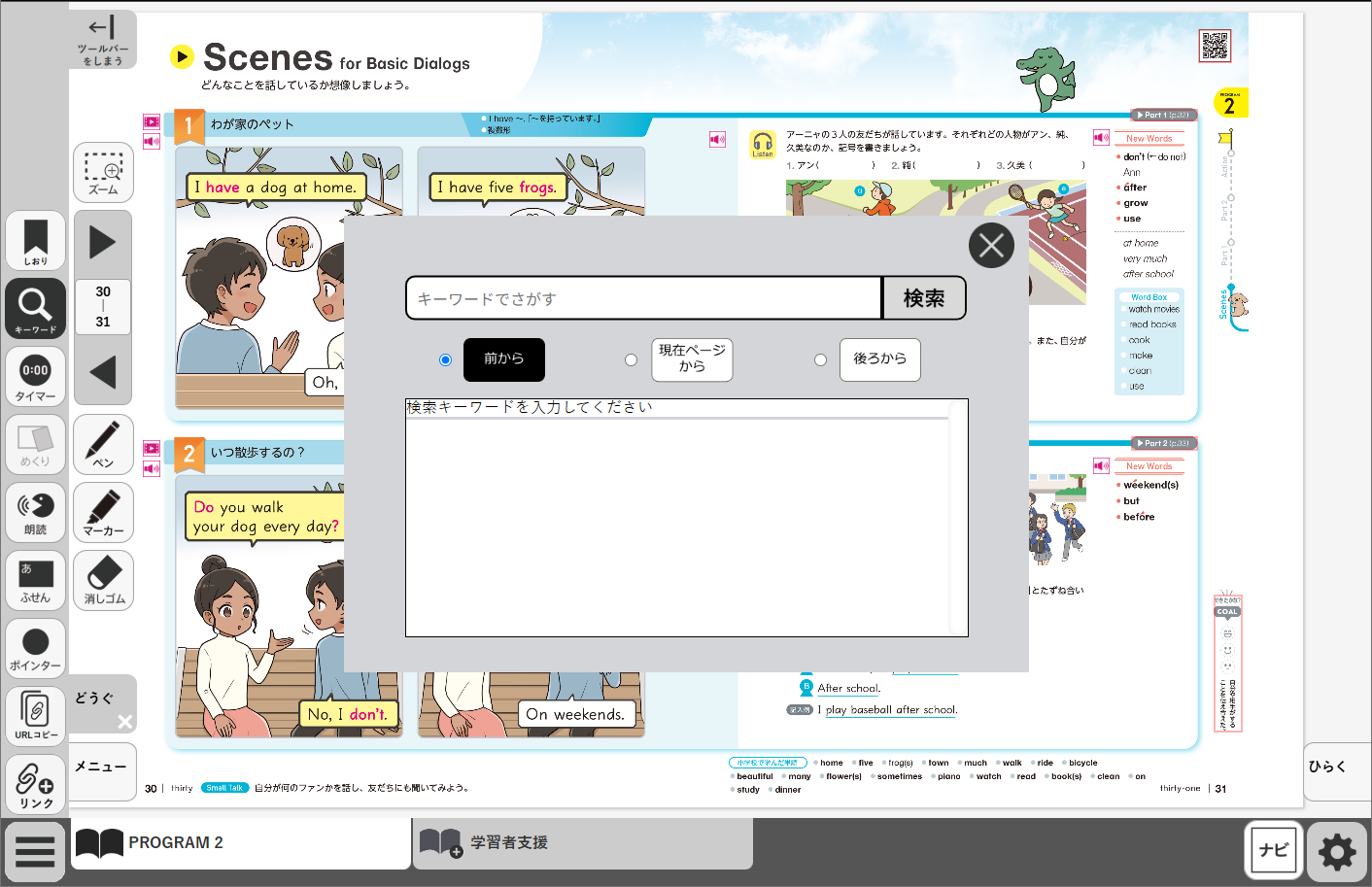Screen dimensions: 1372x887
Task: Add a しおり bookmark
Action: 35,241
